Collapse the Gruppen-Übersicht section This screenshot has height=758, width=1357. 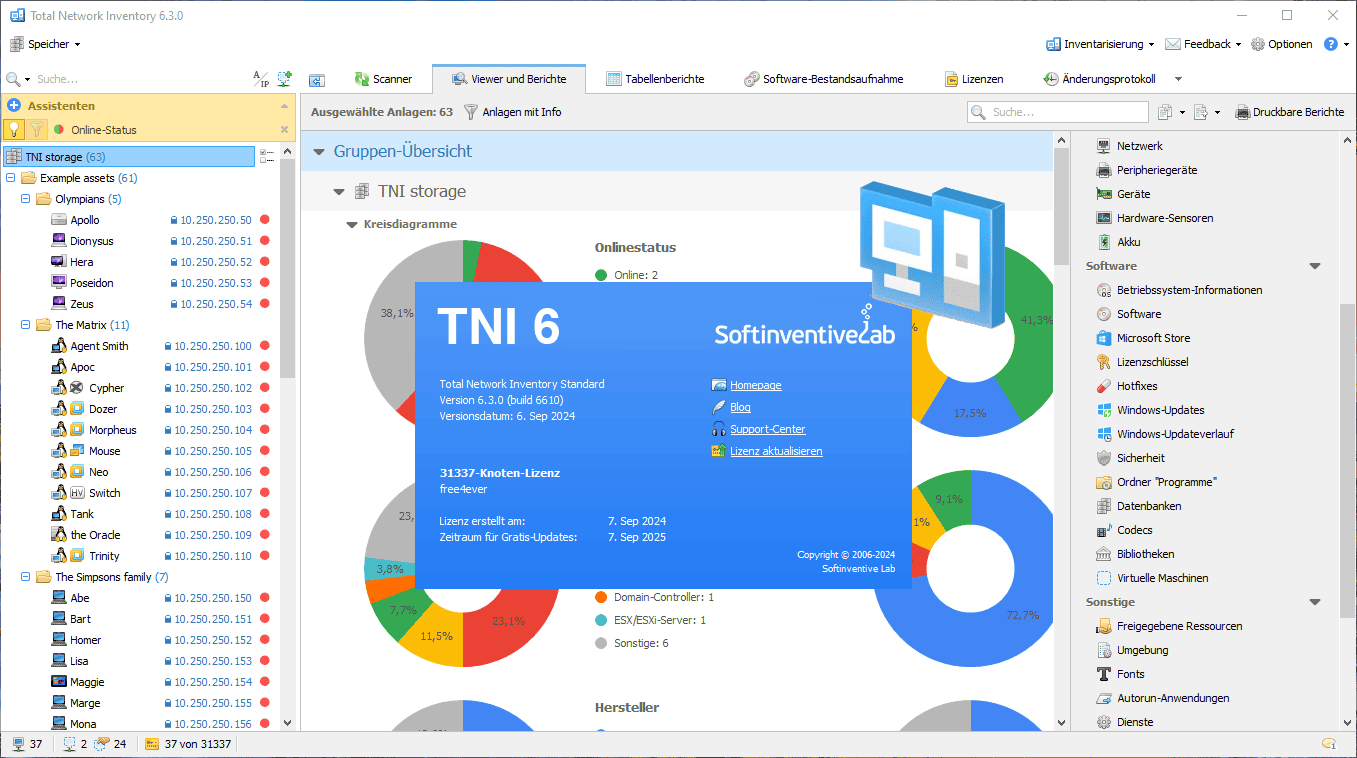point(319,152)
